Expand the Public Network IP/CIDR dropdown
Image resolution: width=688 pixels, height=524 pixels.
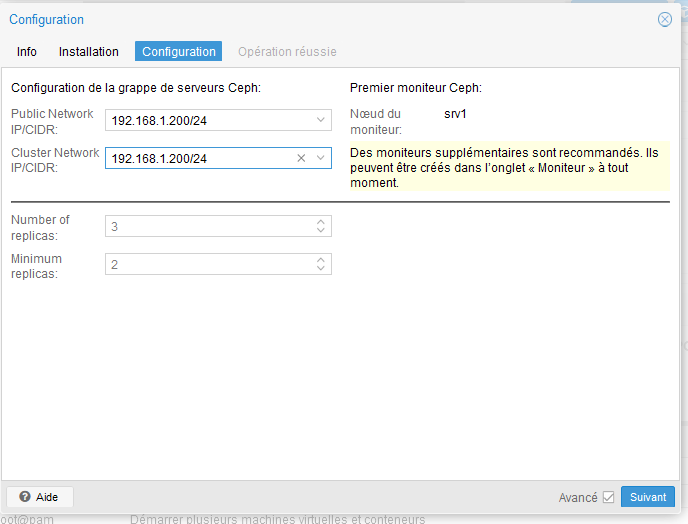tap(321, 120)
